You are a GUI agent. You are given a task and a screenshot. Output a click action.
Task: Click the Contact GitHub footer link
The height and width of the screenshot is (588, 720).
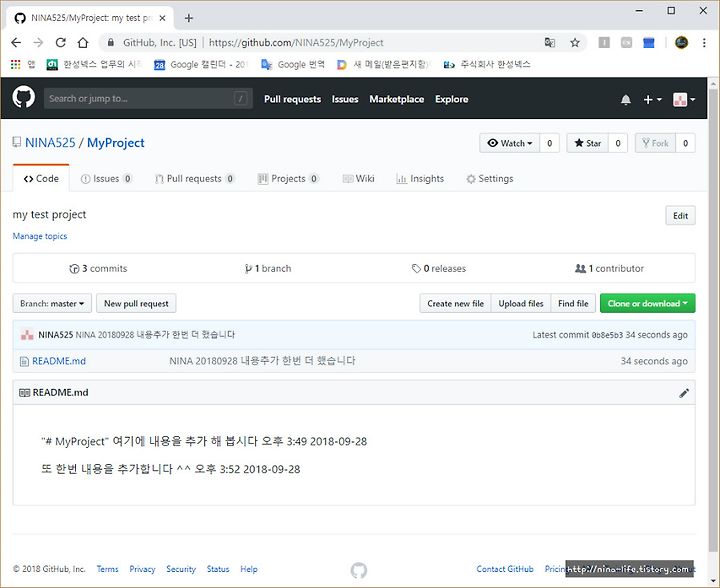[x=505, y=569]
